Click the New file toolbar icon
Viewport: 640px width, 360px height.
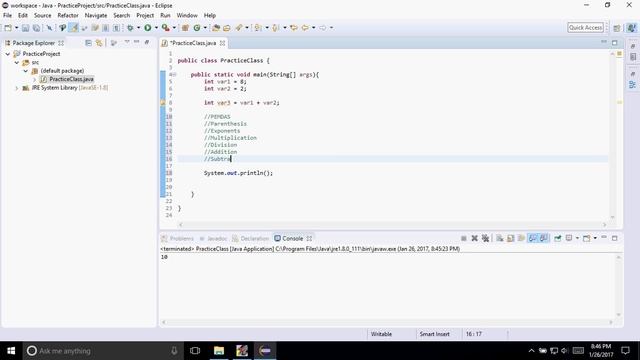(x=8, y=28)
